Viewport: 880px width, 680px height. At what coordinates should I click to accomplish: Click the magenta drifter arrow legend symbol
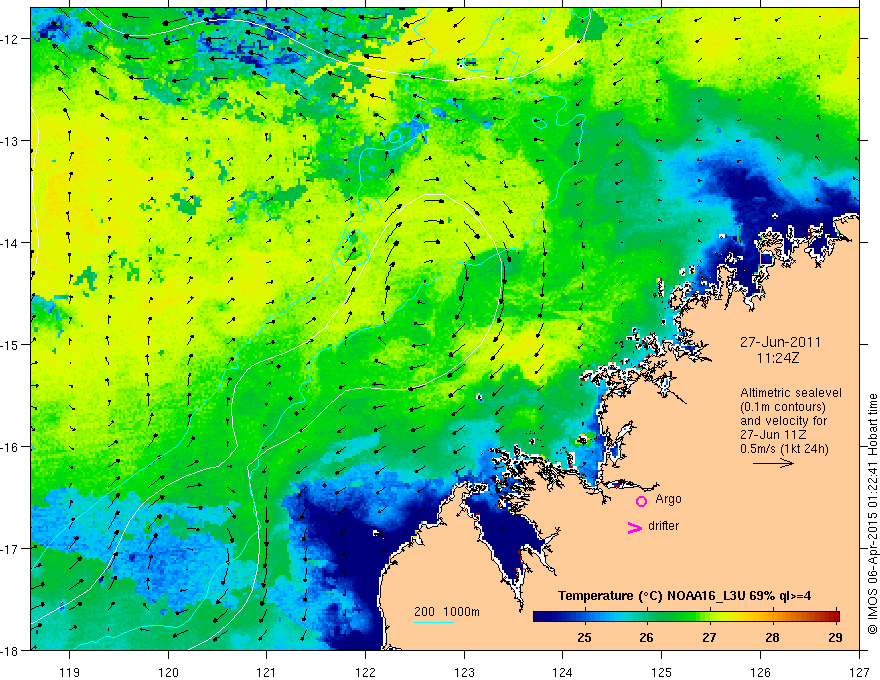(635, 527)
